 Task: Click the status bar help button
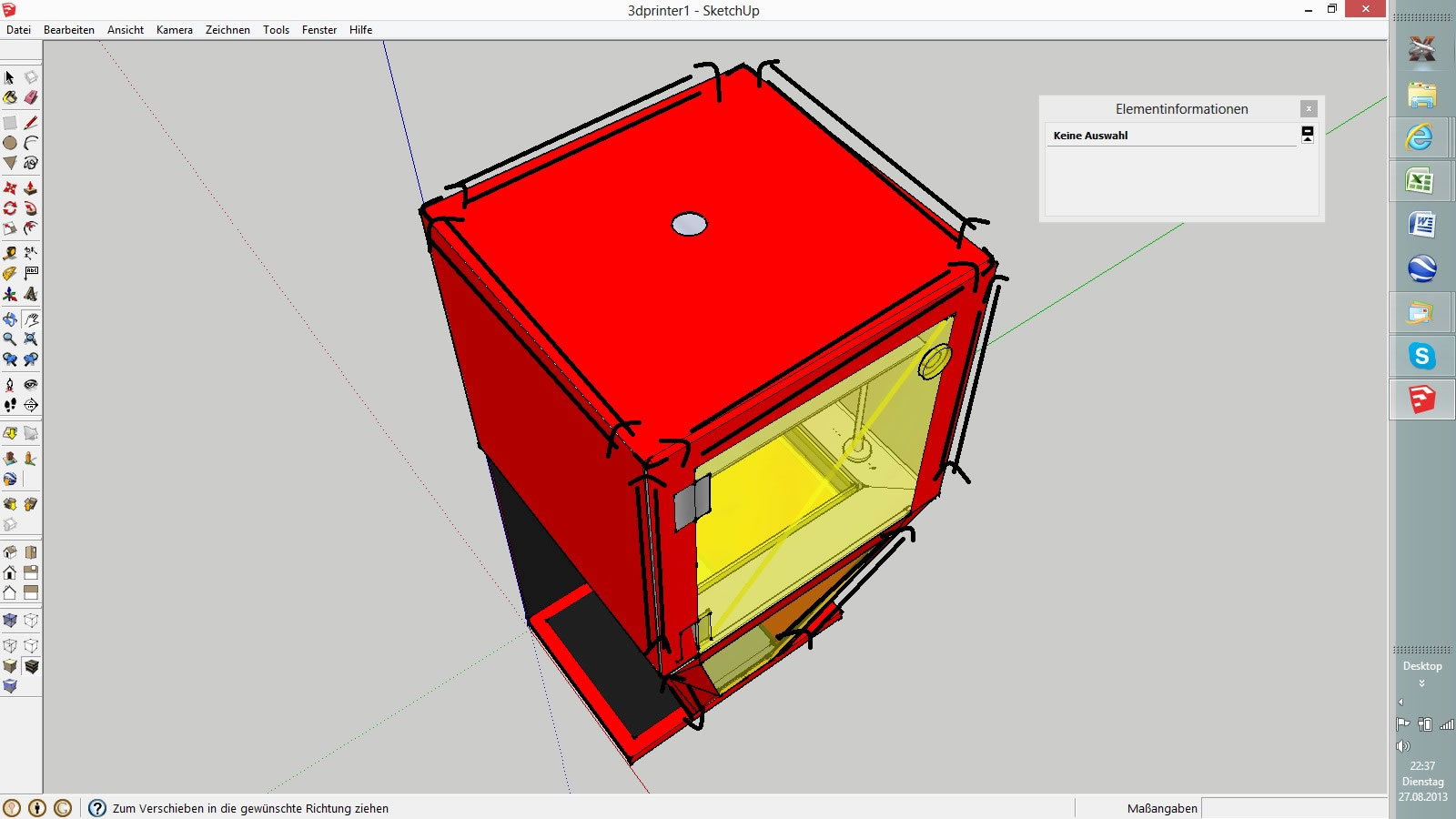pos(97,808)
